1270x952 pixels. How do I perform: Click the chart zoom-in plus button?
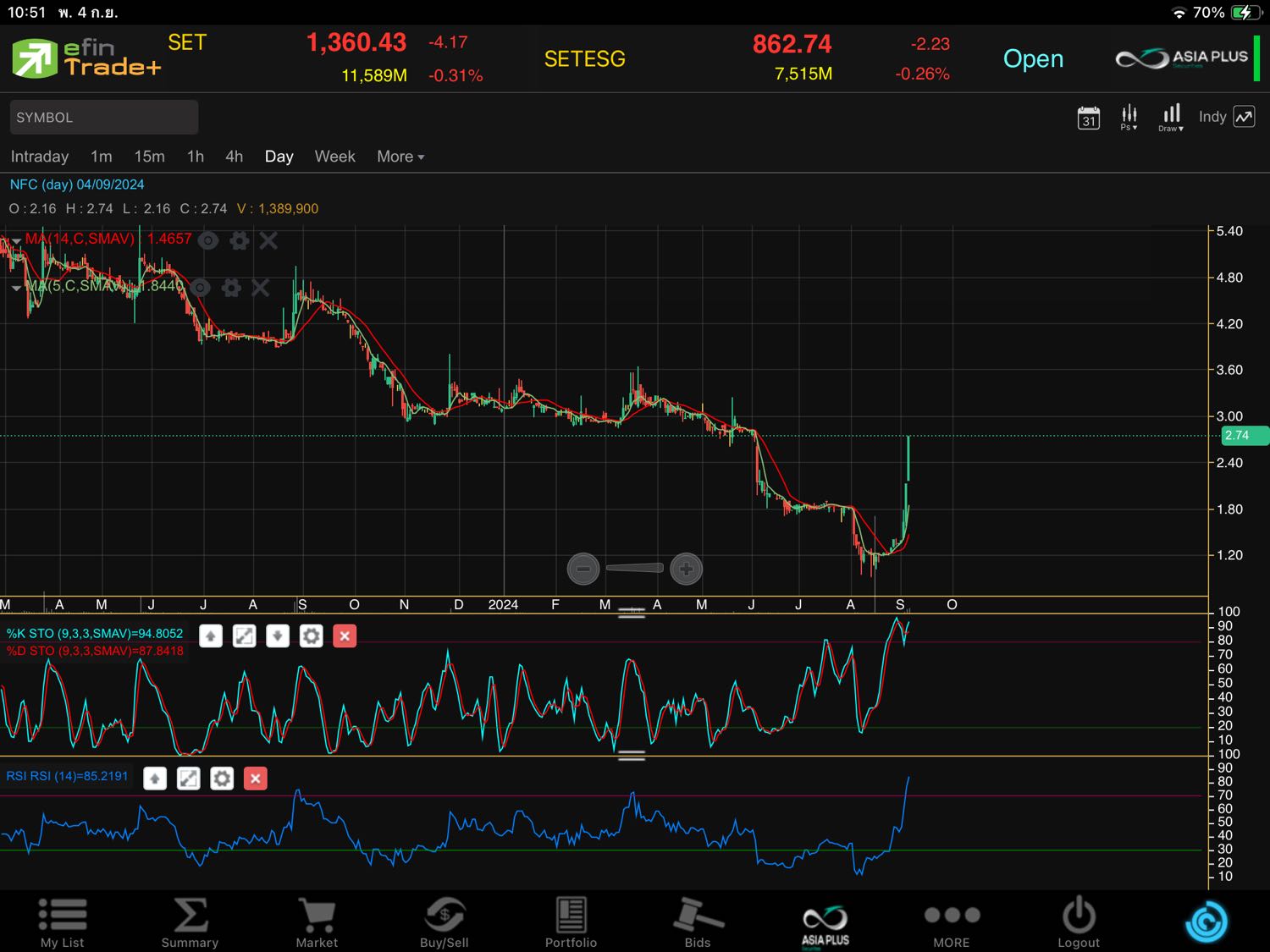coord(686,569)
